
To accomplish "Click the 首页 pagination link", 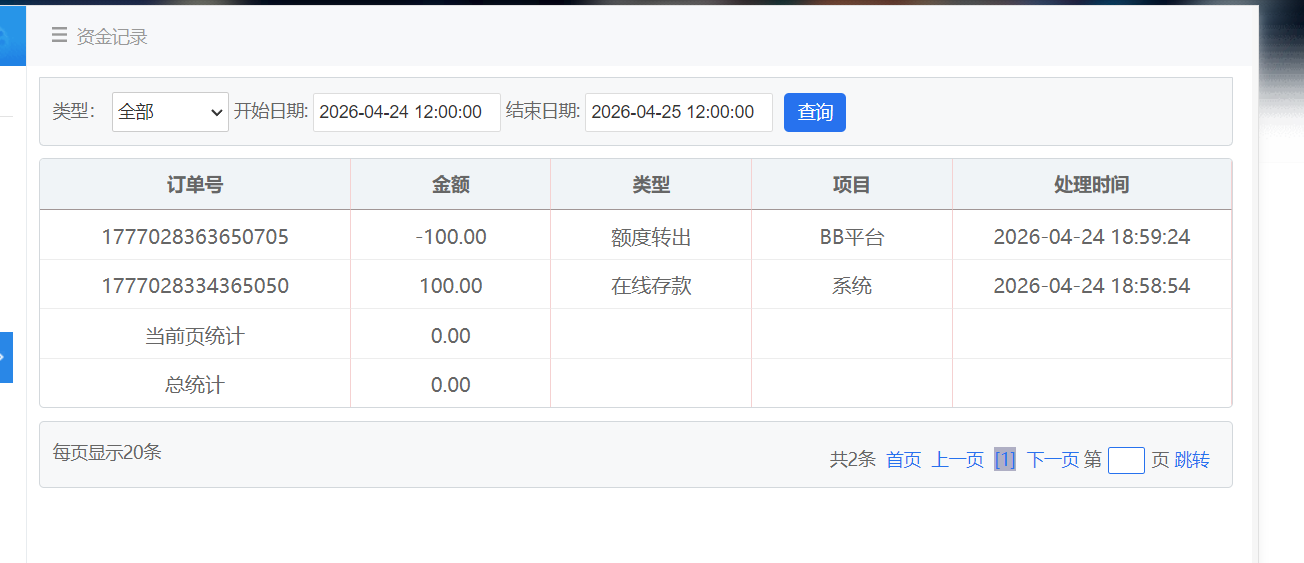I will point(904,460).
